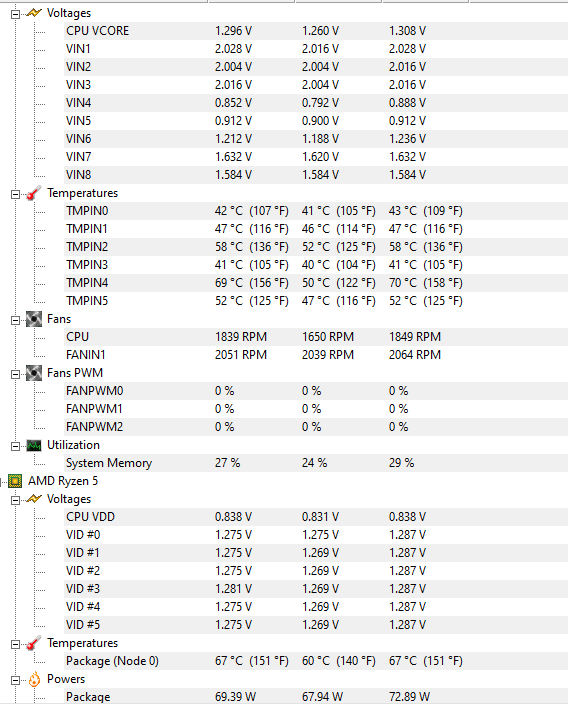The width and height of the screenshot is (568, 704).
Task: Select the VID #3 voltage row
Action: (316, 589)
